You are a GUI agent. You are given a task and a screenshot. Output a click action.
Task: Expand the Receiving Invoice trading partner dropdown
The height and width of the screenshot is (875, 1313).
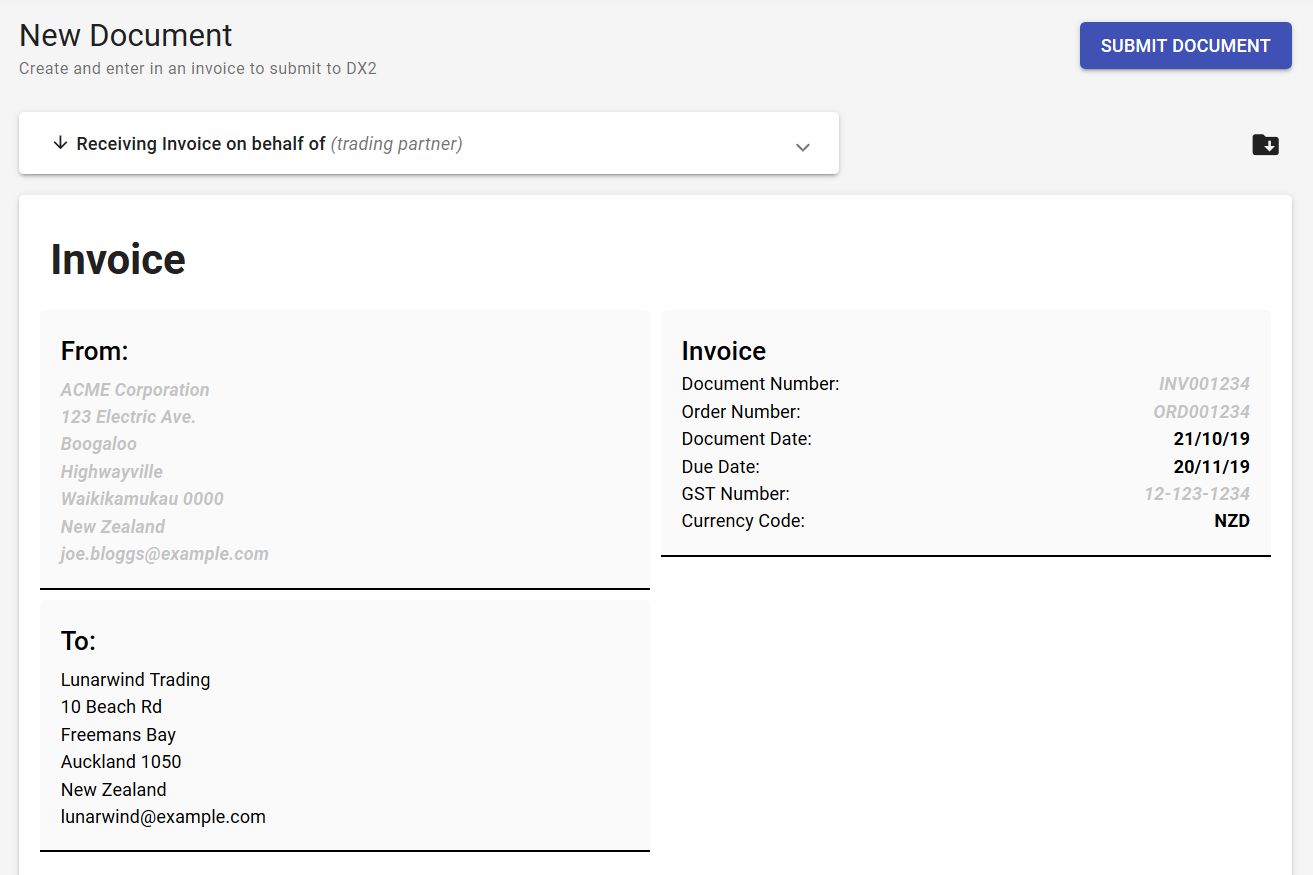pyautogui.click(x=430, y=143)
